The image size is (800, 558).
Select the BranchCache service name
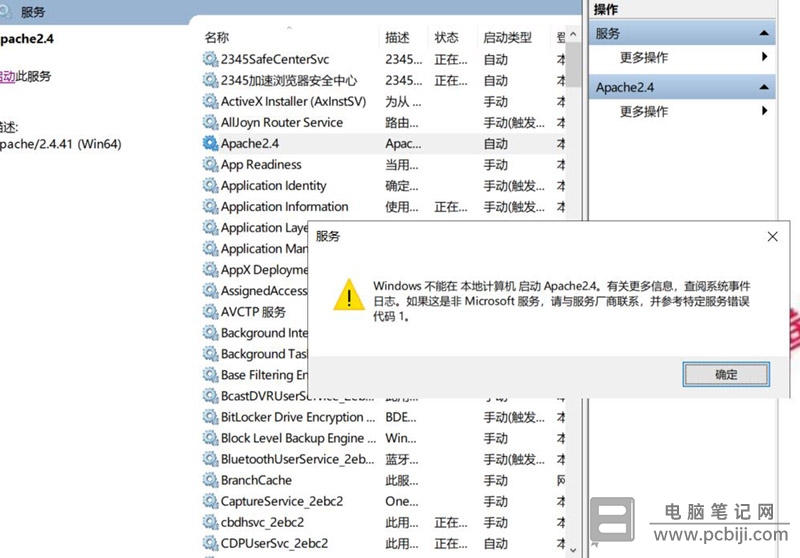point(256,480)
